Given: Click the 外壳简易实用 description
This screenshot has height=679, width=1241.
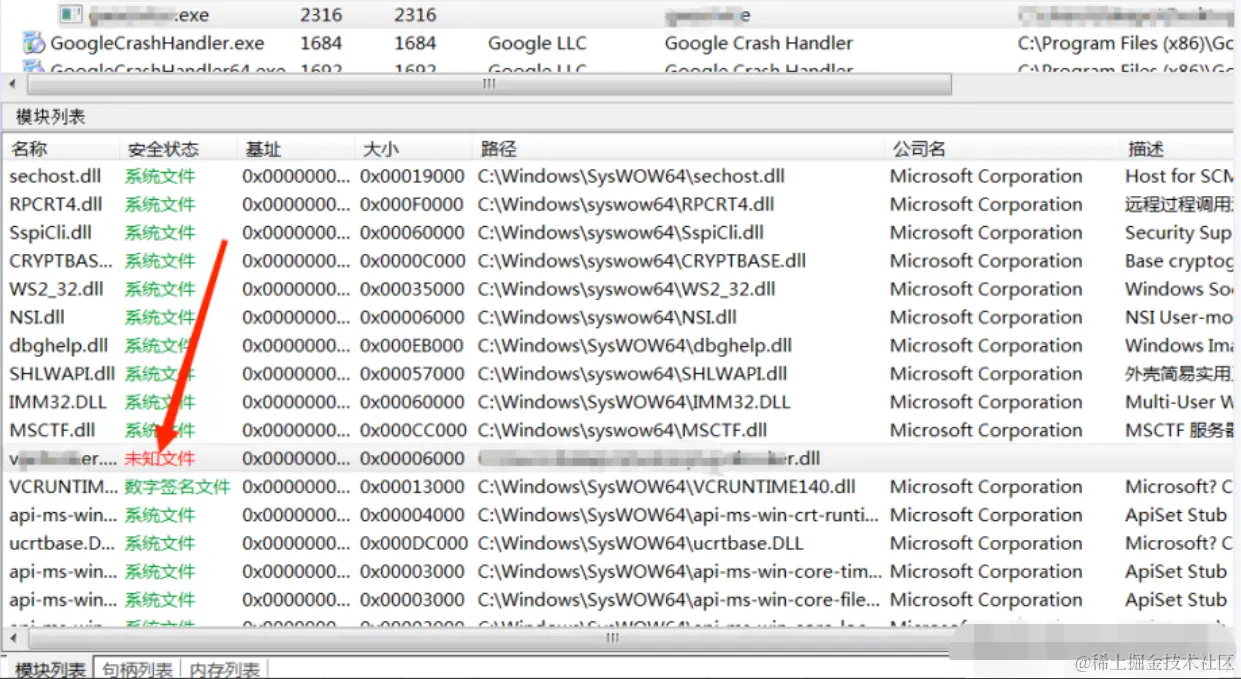Looking at the screenshot, I should pyautogui.click(x=1180, y=374).
